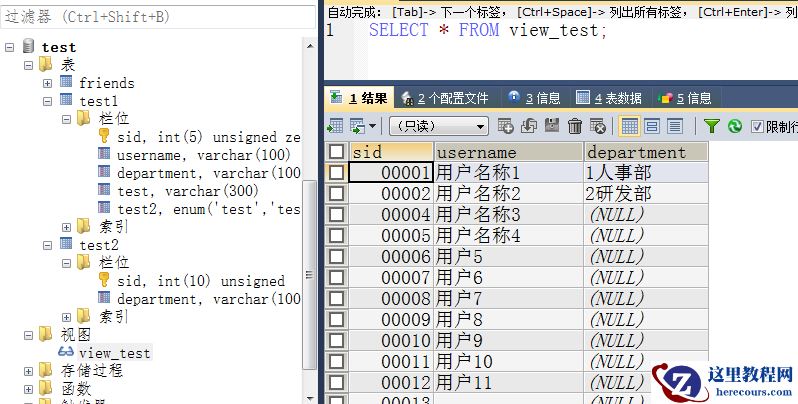Select the view_test view label
Image resolution: width=798 pixels, height=404 pixels.
115,353
